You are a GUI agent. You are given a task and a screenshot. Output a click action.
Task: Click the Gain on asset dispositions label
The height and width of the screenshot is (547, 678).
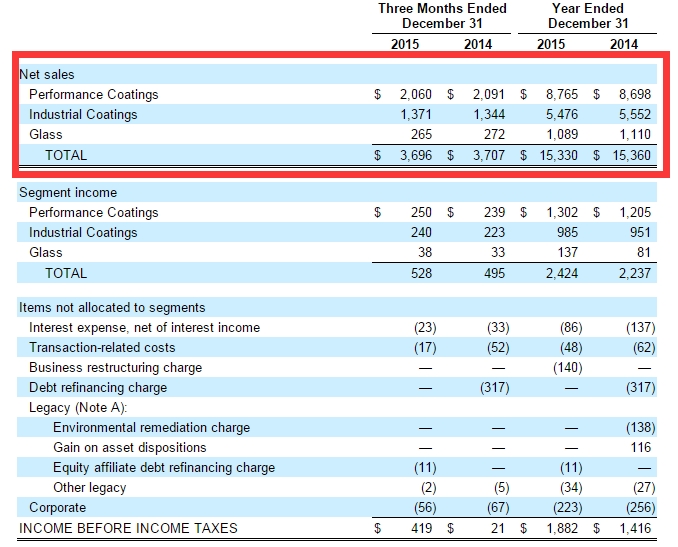pyautogui.click(x=129, y=447)
